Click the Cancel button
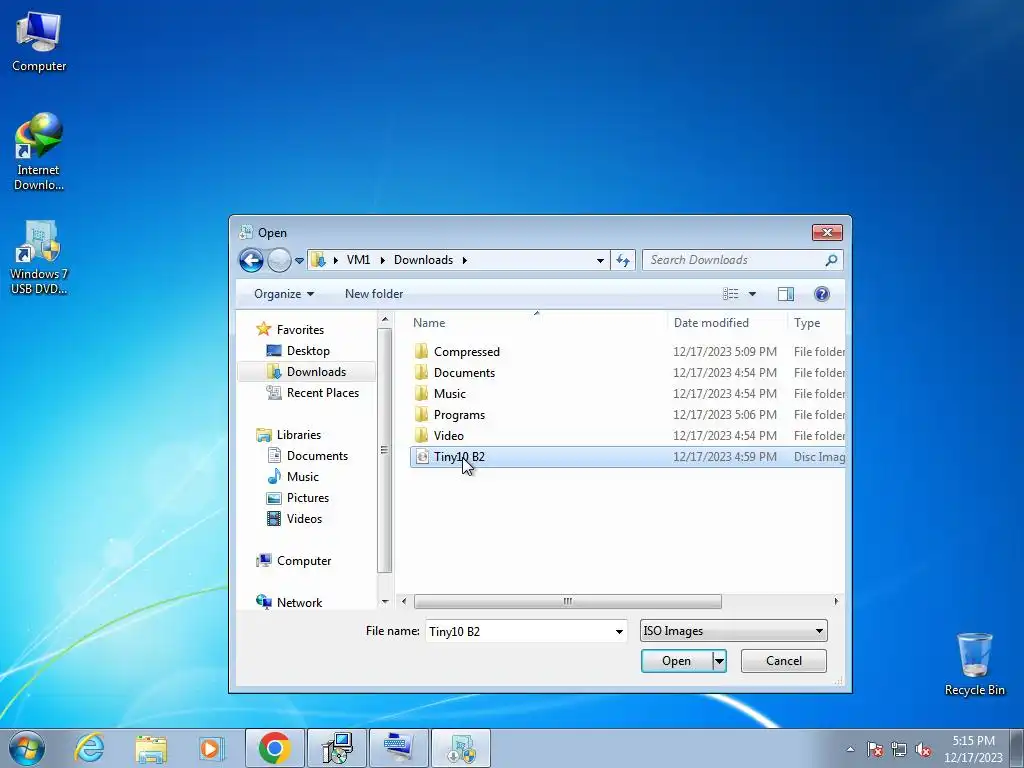The image size is (1024, 768). (x=784, y=661)
